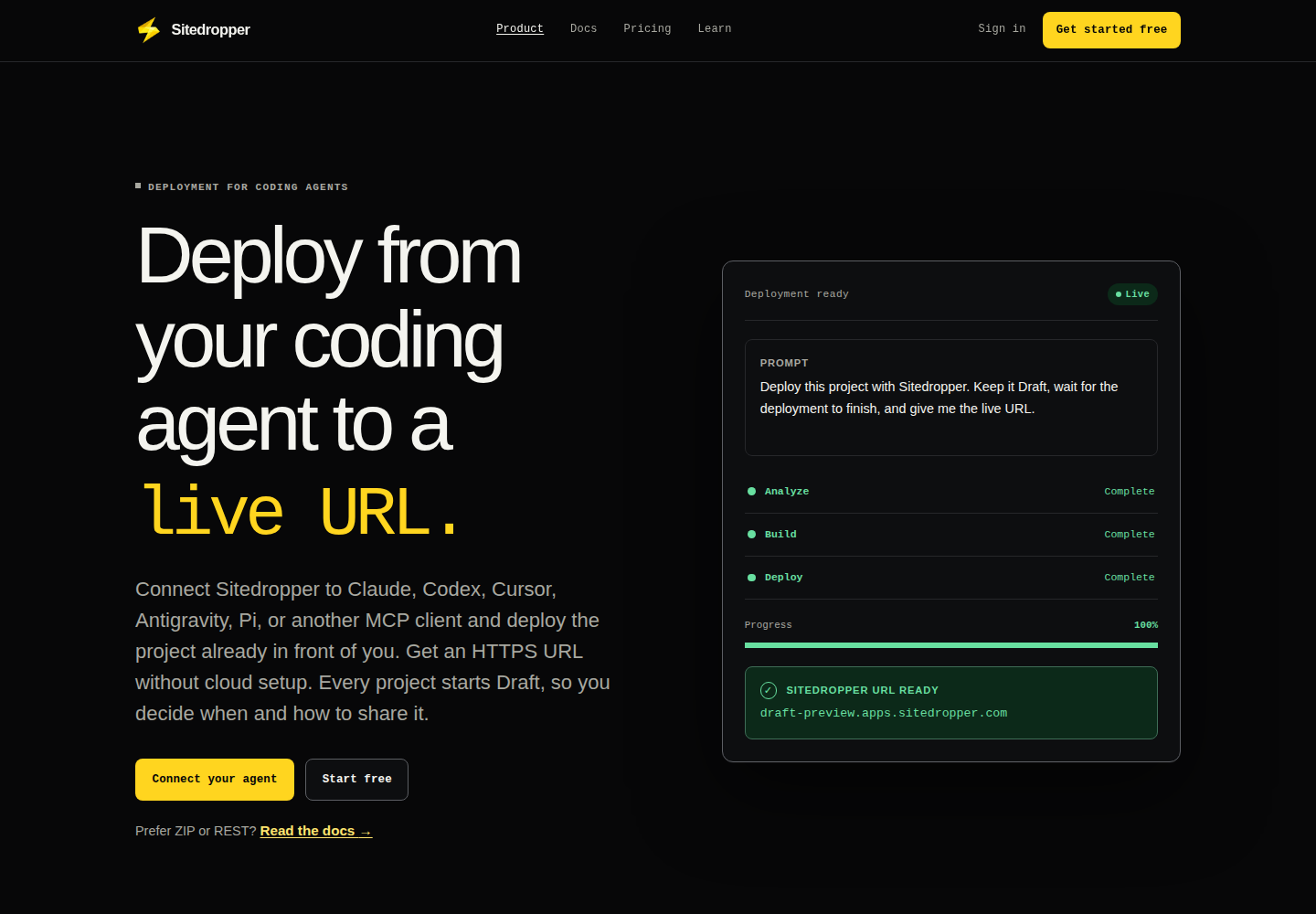Click the Sitedropper brand name text
1316x914 pixels.
coord(210,30)
